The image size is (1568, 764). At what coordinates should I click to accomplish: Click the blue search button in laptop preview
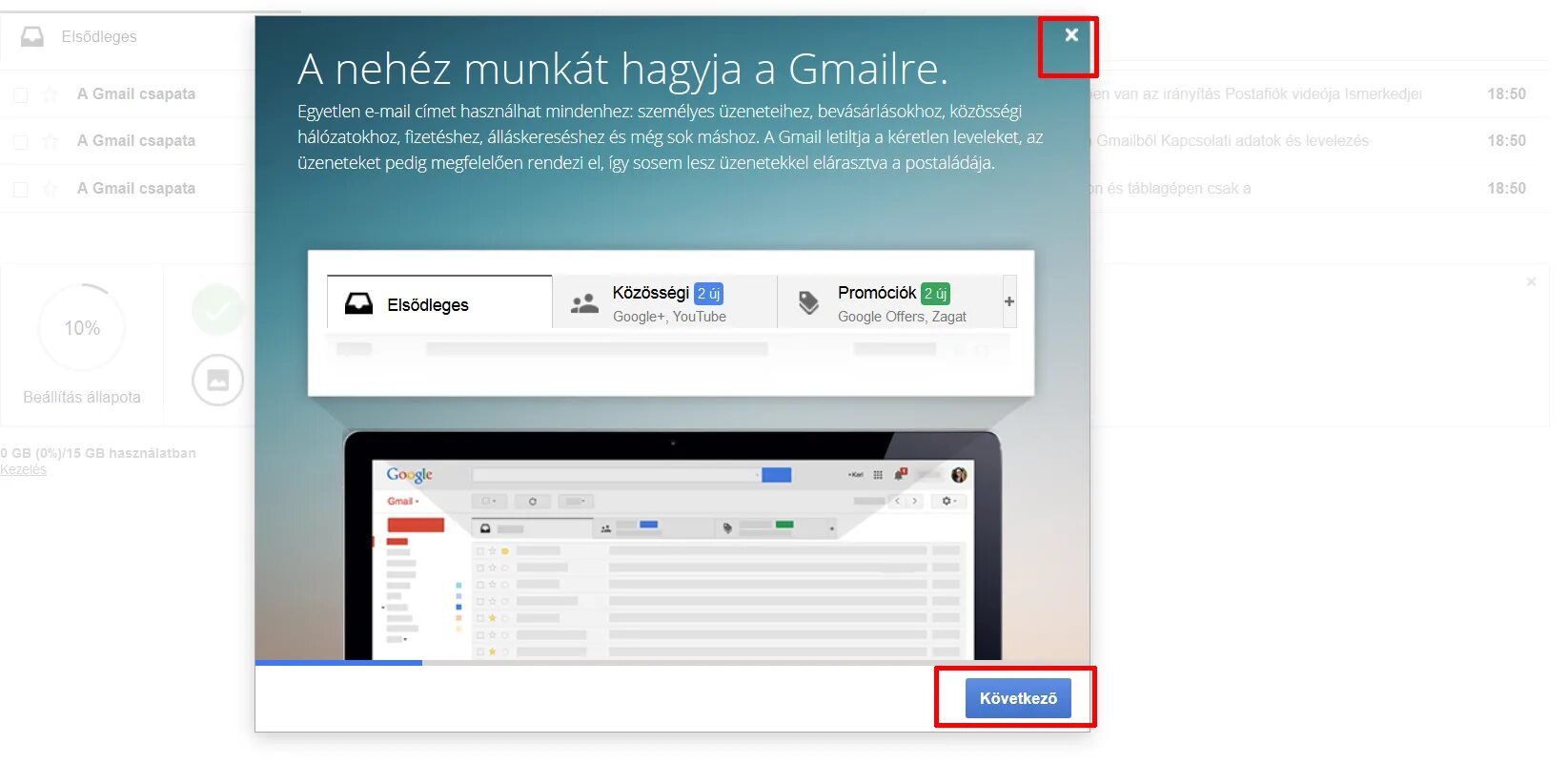[776, 474]
